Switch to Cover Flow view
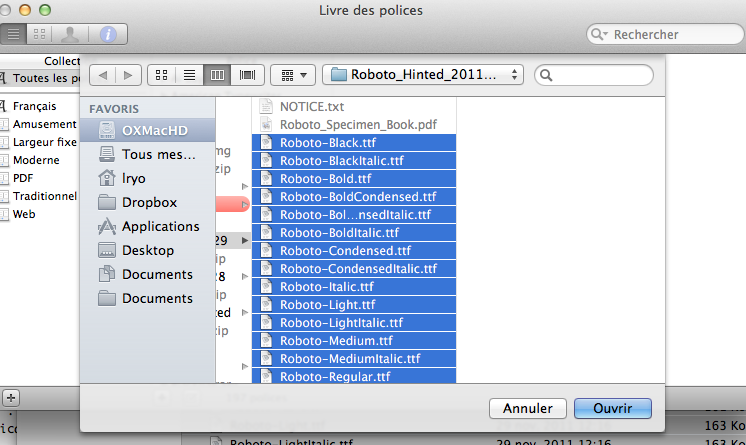The height and width of the screenshot is (445, 746). point(246,75)
